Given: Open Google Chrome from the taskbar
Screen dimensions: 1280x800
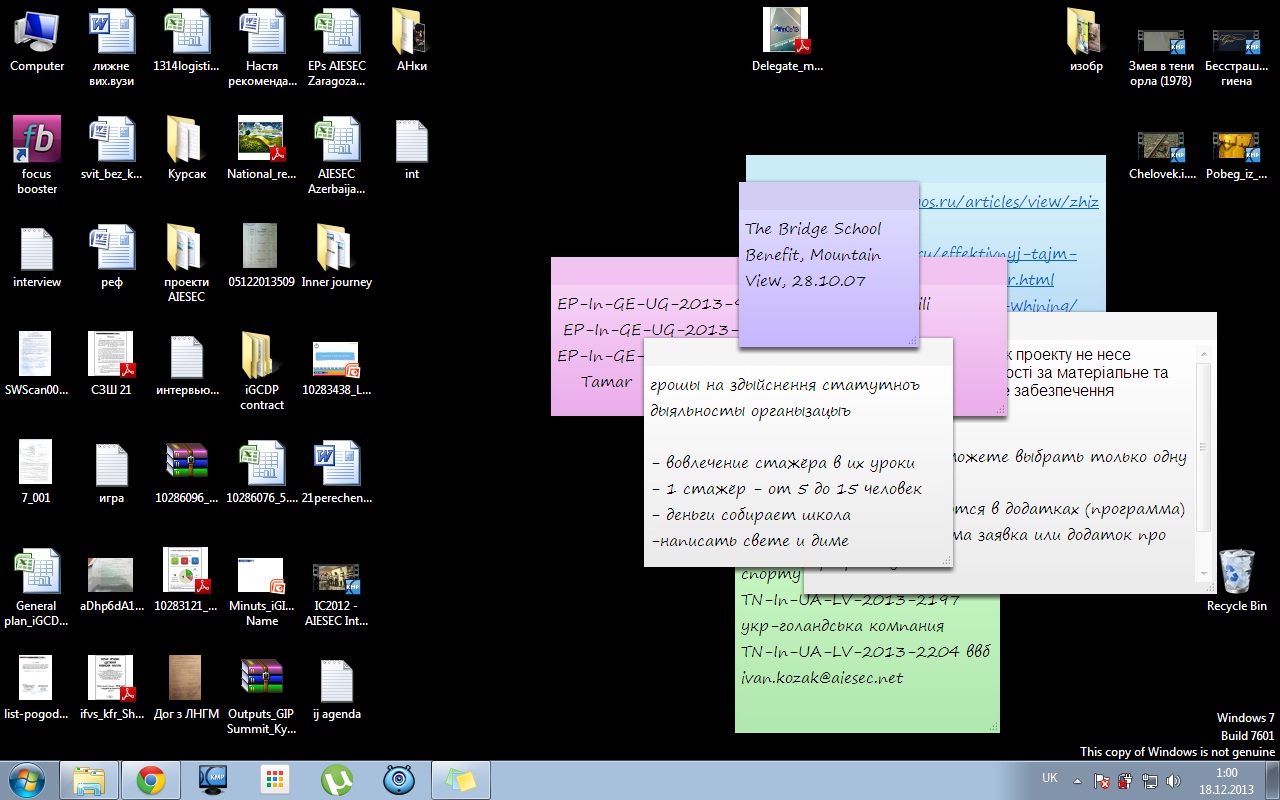Looking at the screenshot, I should (x=151, y=780).
